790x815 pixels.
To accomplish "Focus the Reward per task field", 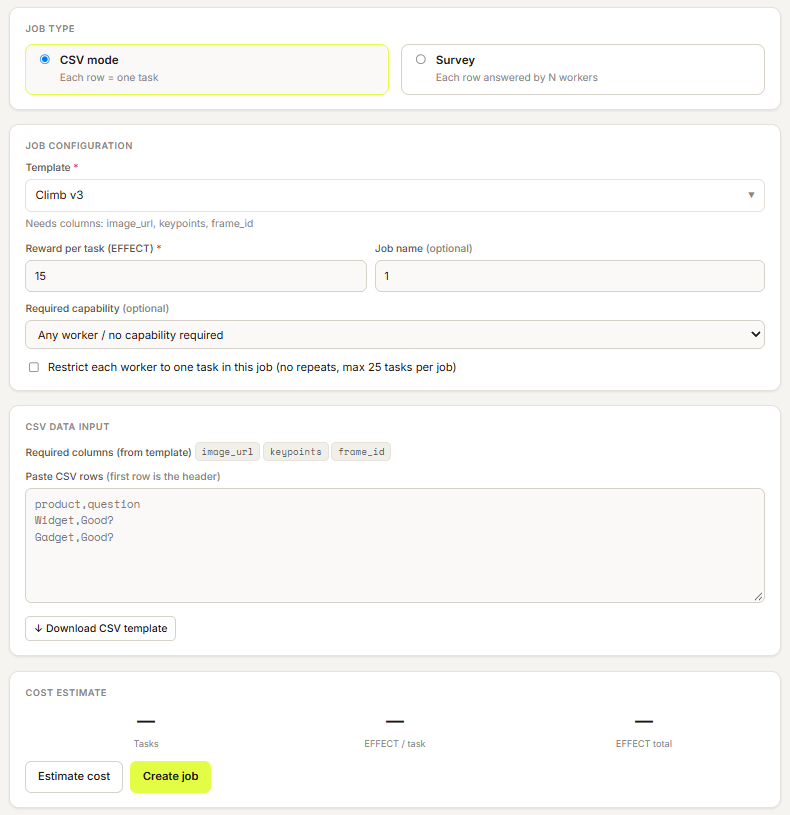I will (196, 276).
